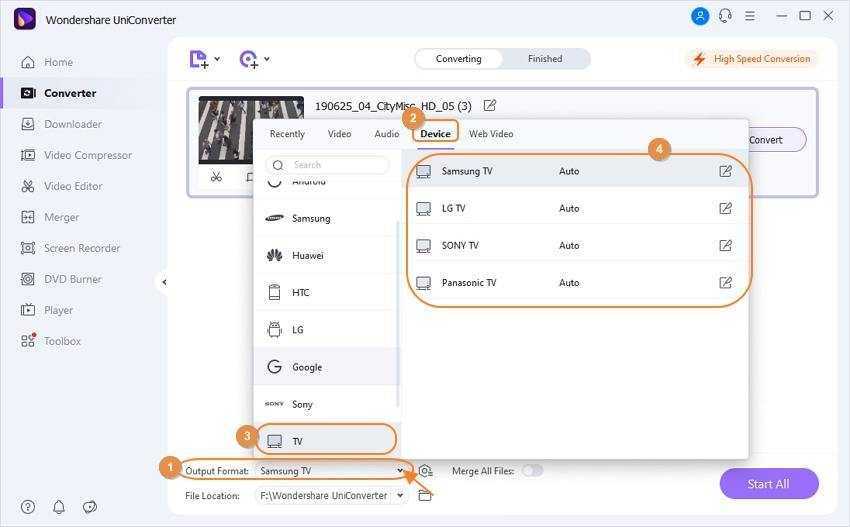Edit SONY TV preset settings
Image resolution: width=850 pixels, height=527 pixels.
[725, 246]
